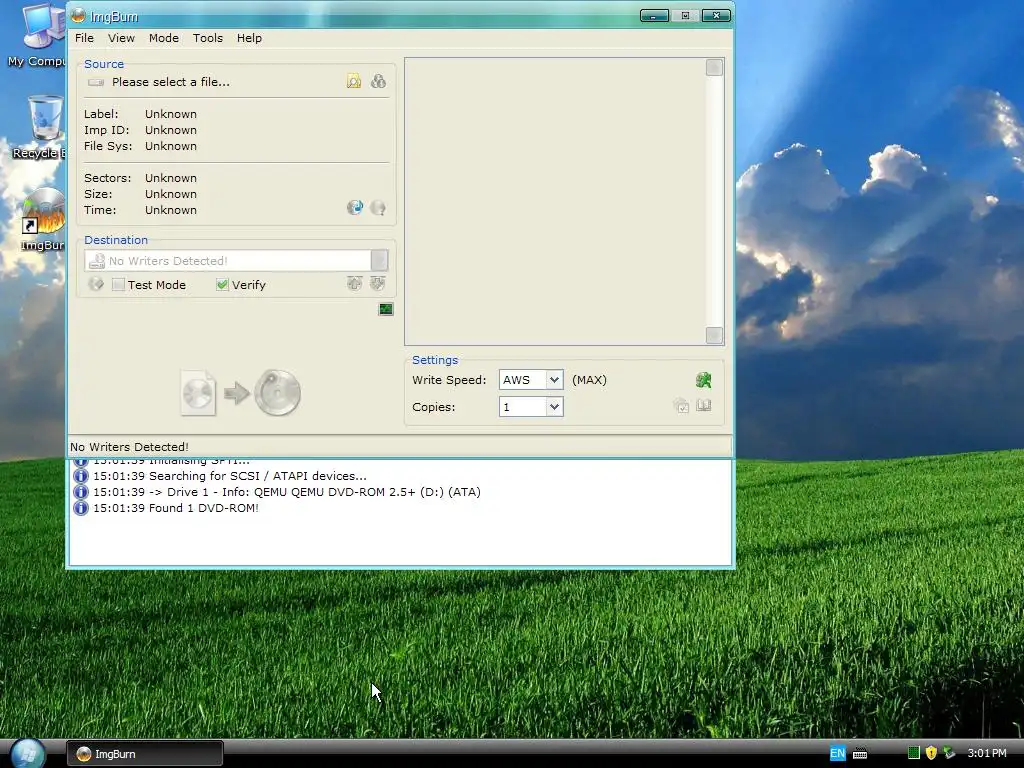Show the green graph data icon
This screenshot has width=1024, height=768.
click(x=386, y=309)
